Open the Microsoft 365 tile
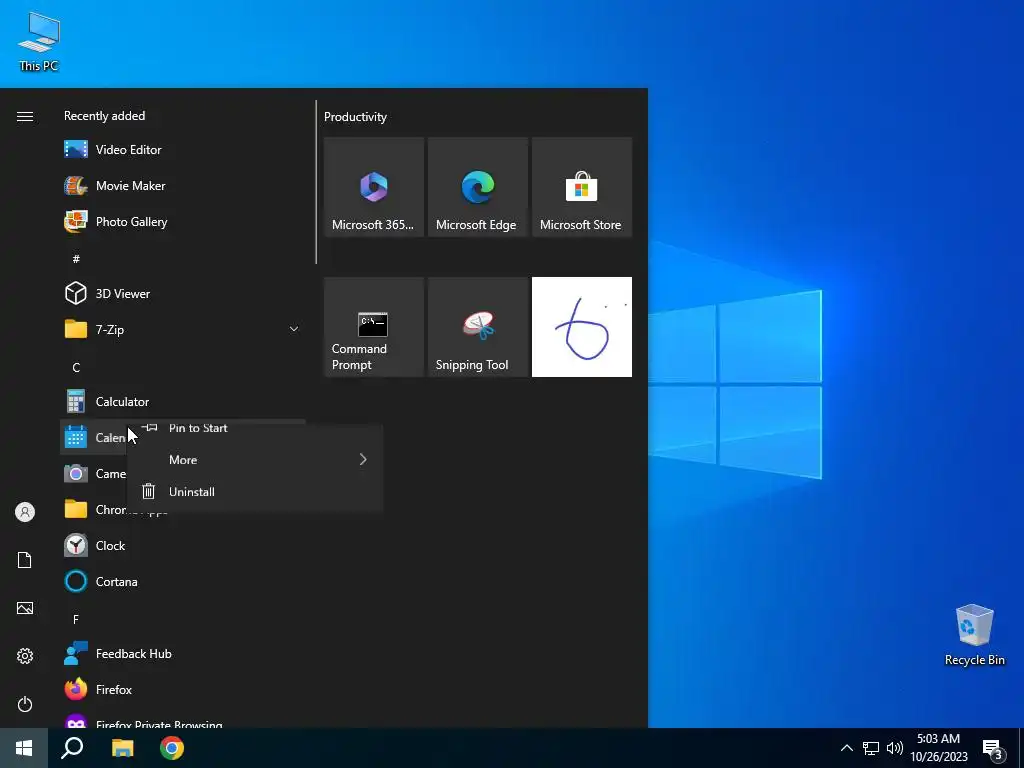Image resolution: width=1024 pixels, height=768 pixels. (374, 187)
